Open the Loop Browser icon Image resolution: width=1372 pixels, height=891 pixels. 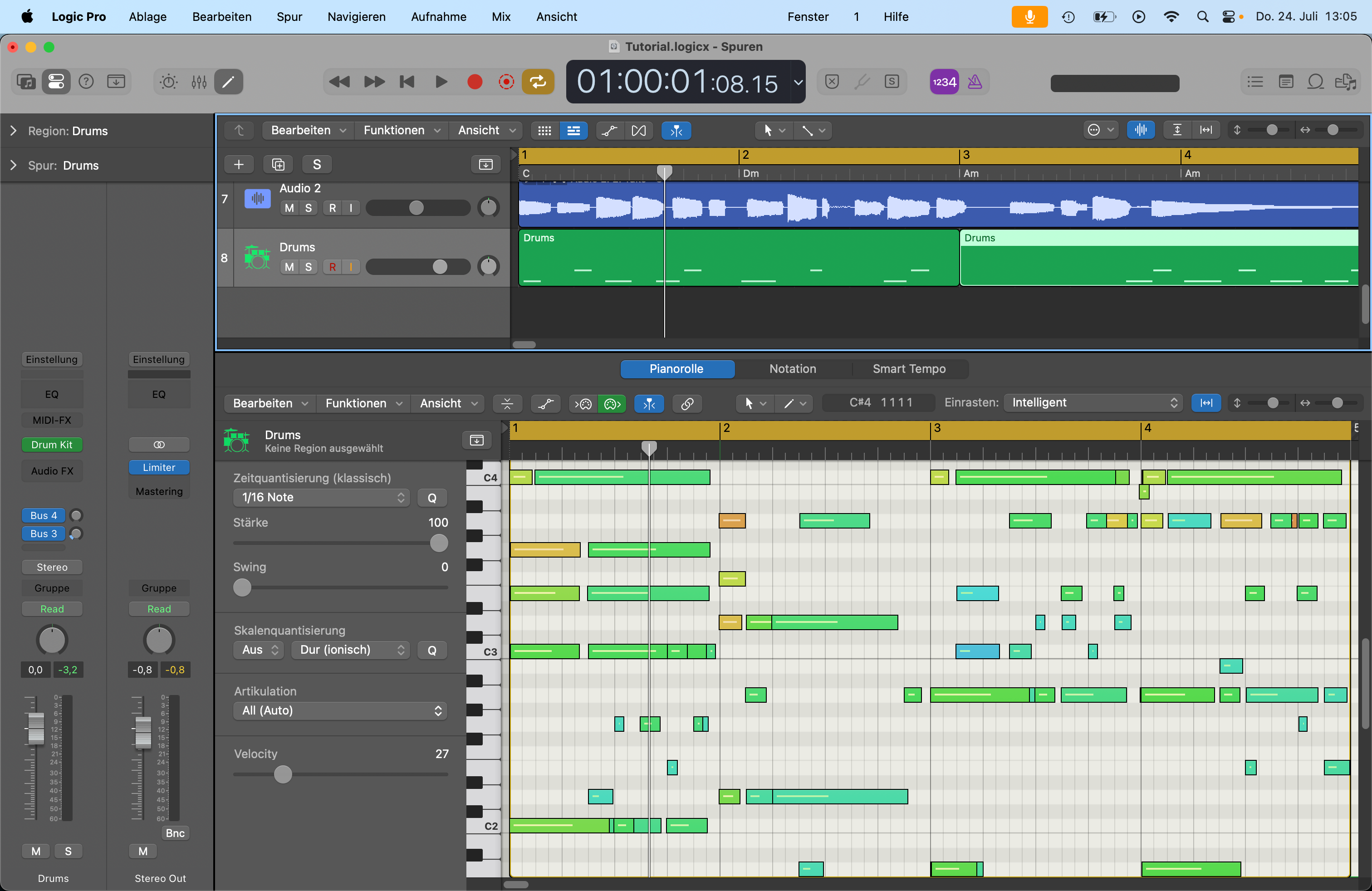(1315, 82)
